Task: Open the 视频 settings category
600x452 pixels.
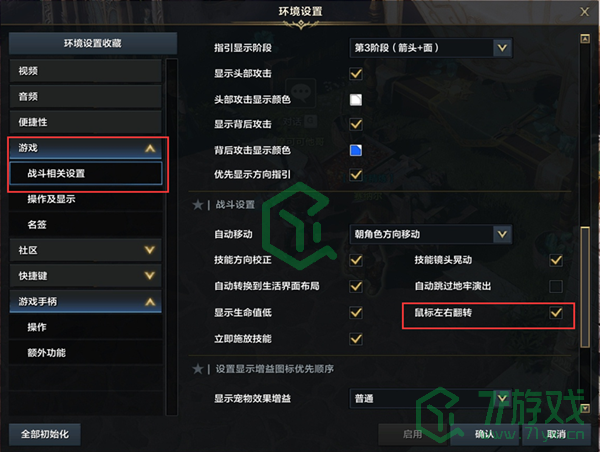Action: tap(85, 71)
